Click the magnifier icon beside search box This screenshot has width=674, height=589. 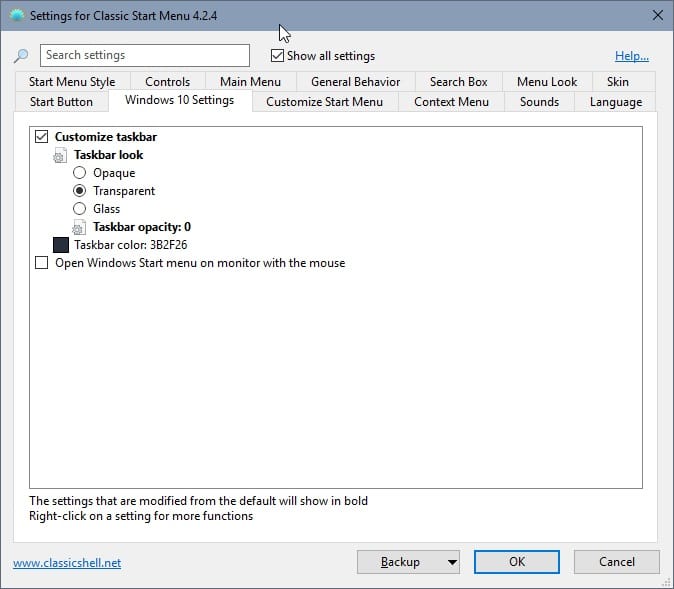(21, 56)
